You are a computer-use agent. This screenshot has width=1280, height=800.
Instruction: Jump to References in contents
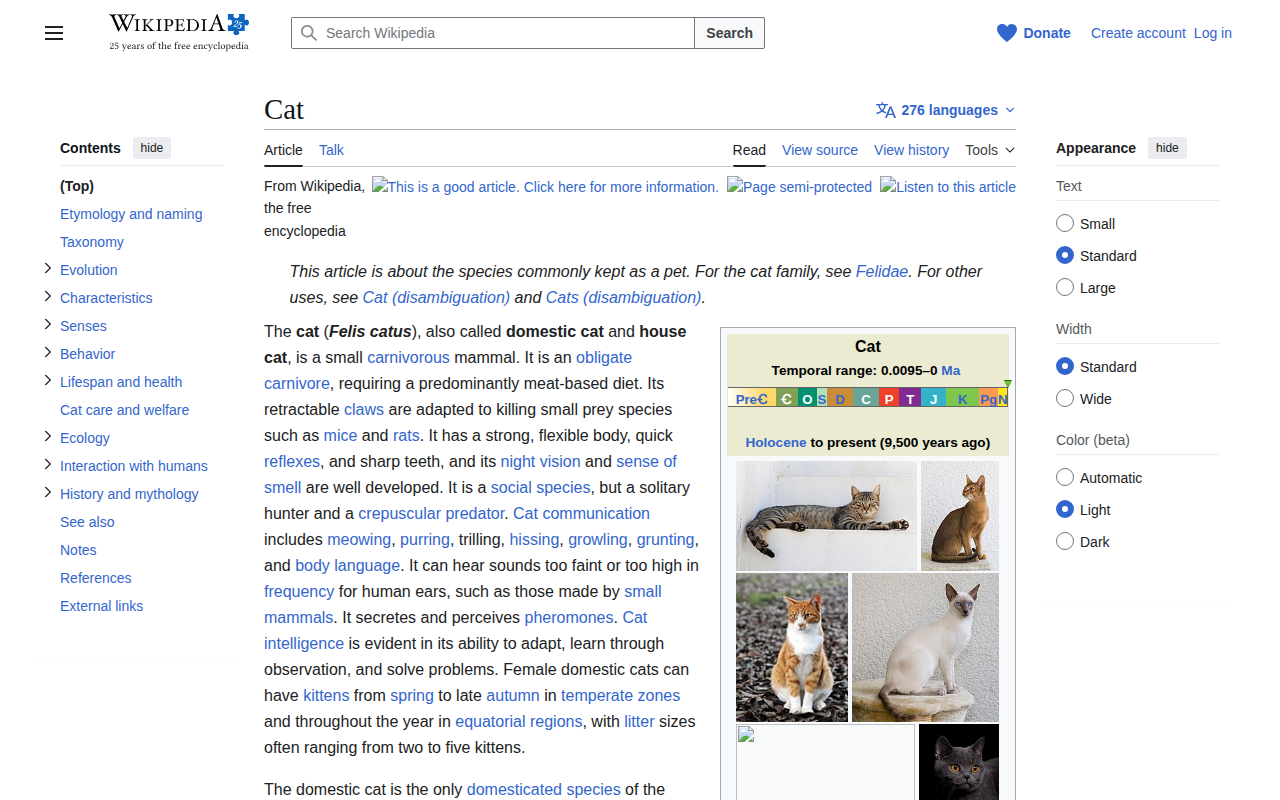point(96,578)
